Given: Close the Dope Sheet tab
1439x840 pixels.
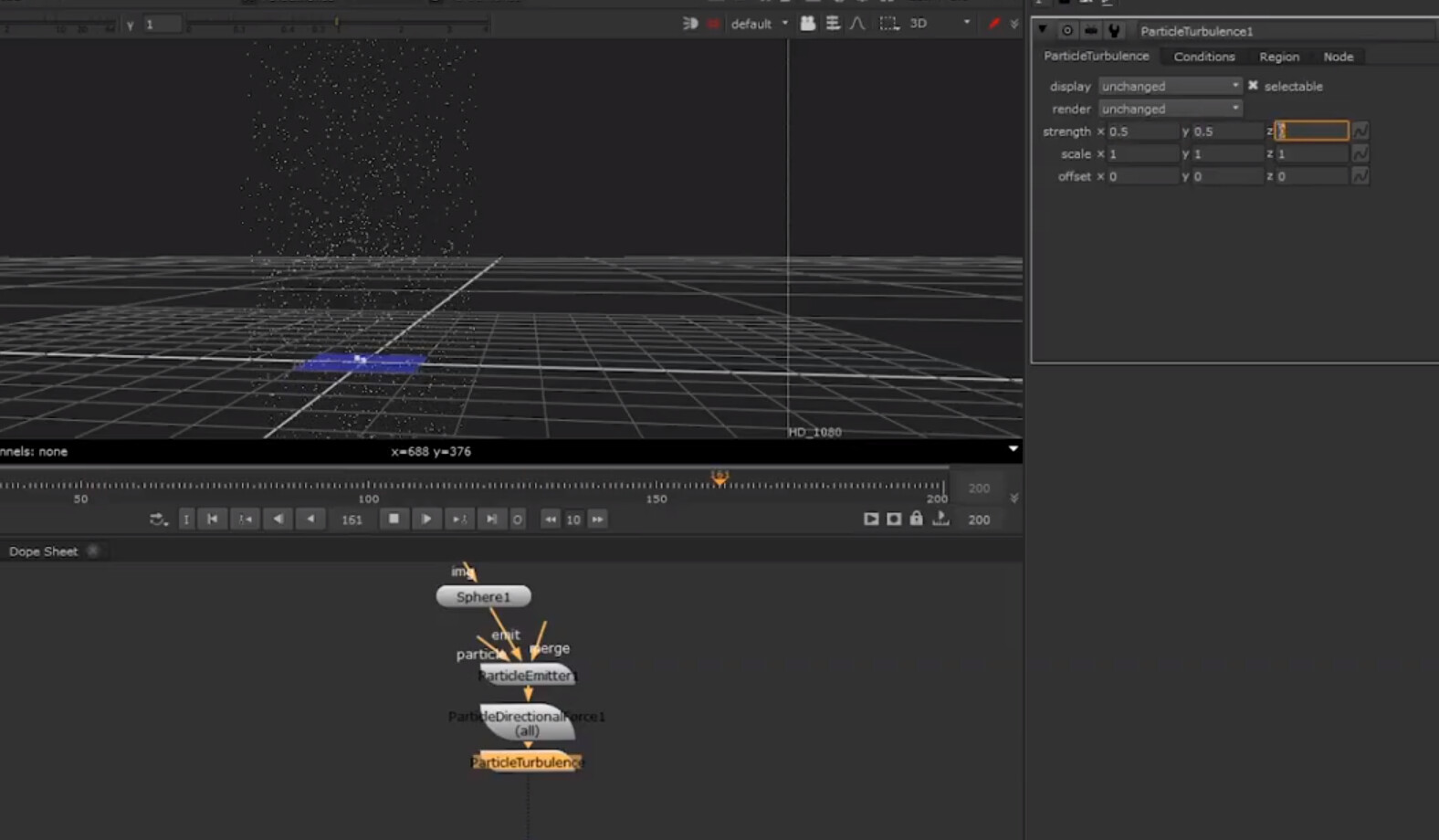Looking at the screenshot, I should coord(93,551).
